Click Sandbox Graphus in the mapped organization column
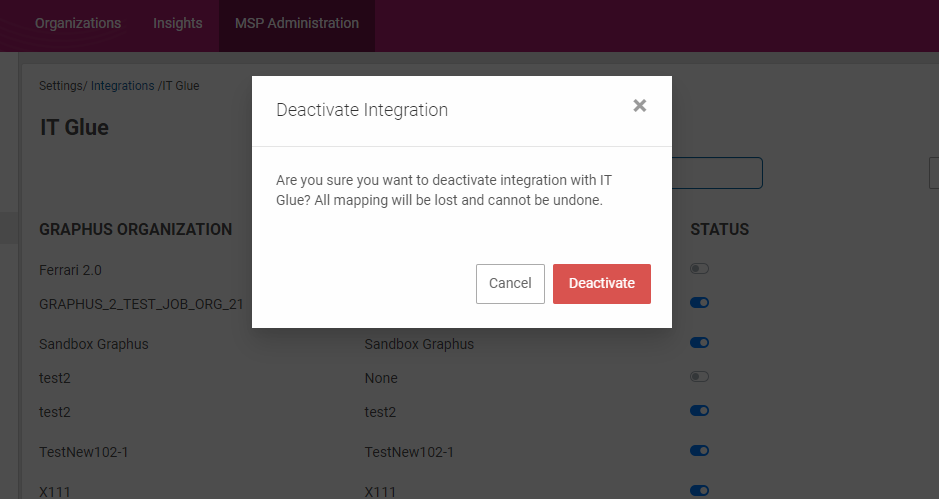This screenshot has width=939, height=499. (419, 344)
